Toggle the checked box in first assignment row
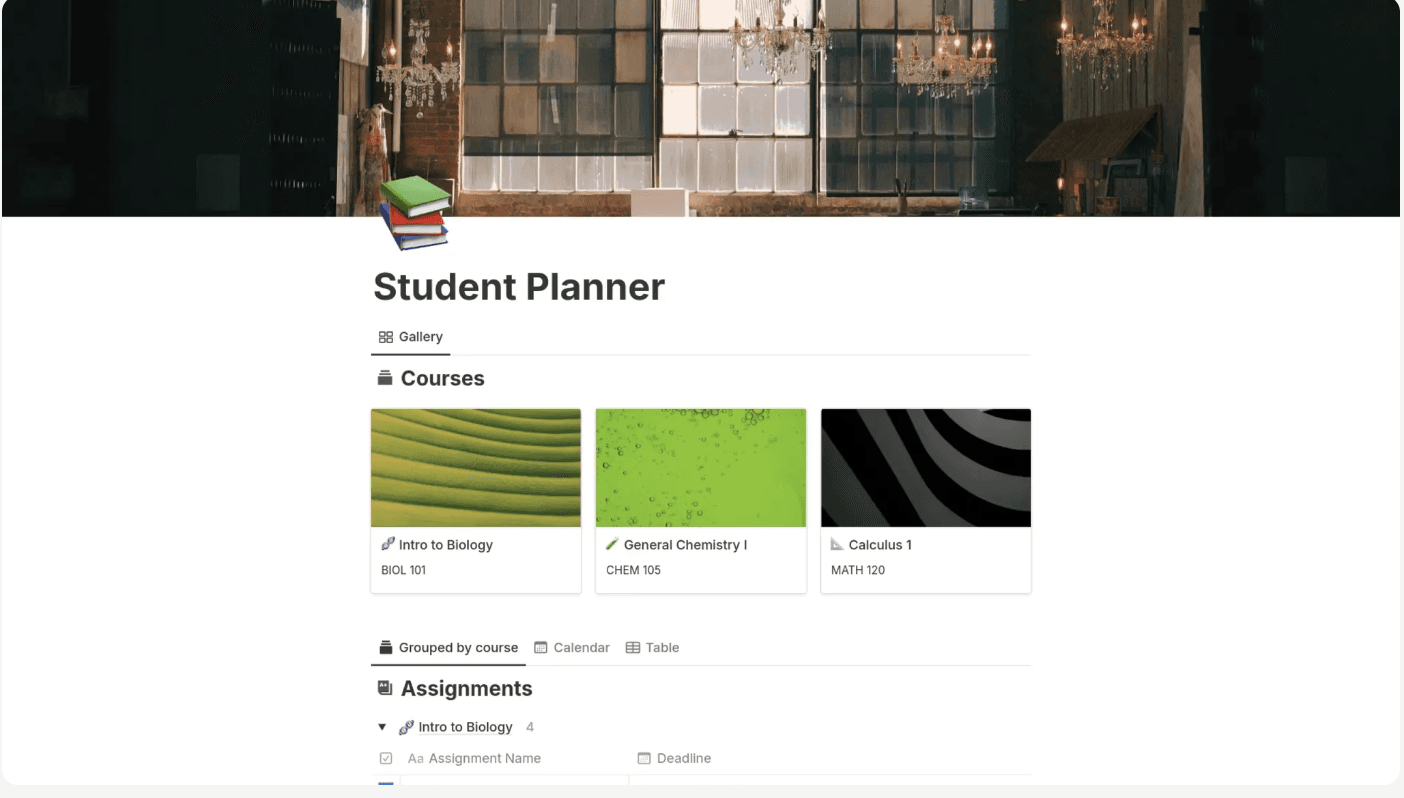1404x798 pixels. click(x=386, y=785)
